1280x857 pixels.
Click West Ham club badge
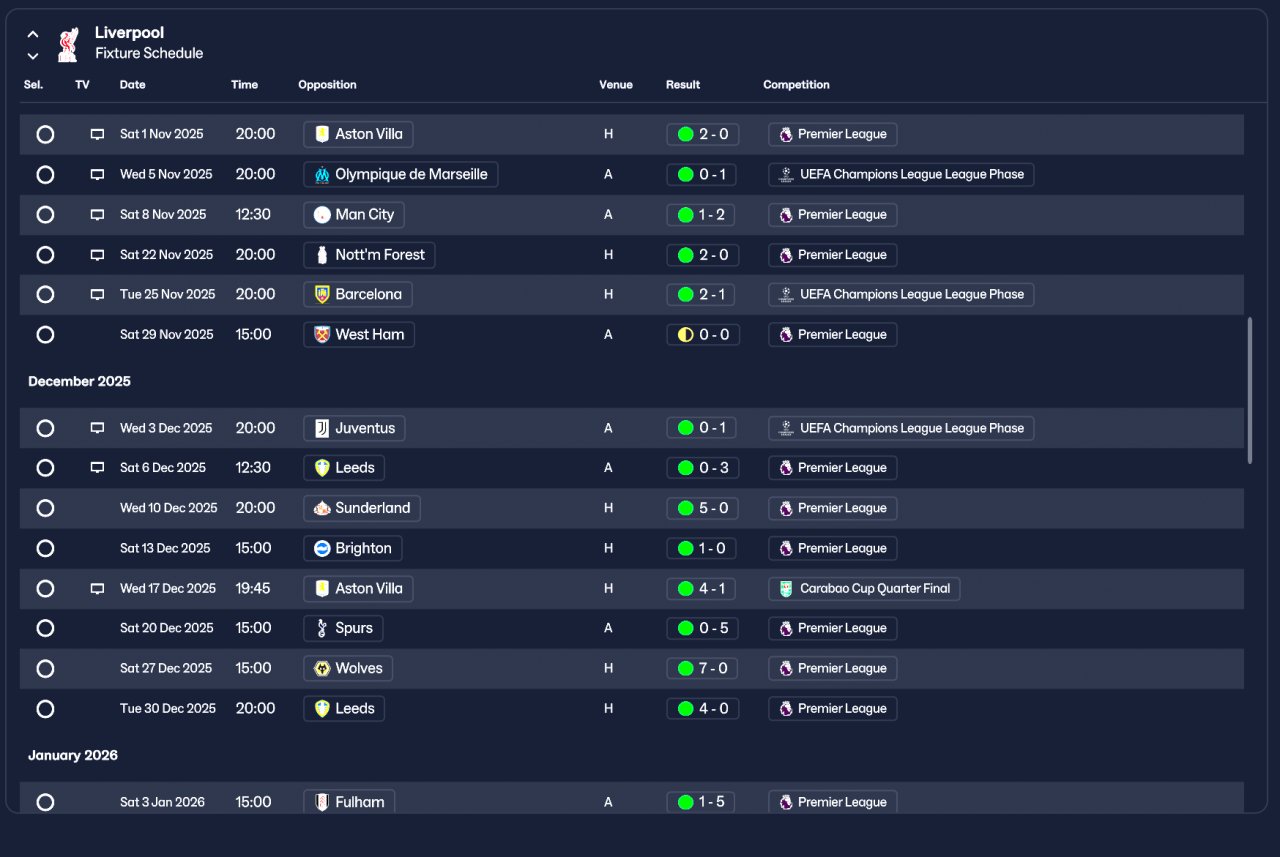[x=321, y=335]
